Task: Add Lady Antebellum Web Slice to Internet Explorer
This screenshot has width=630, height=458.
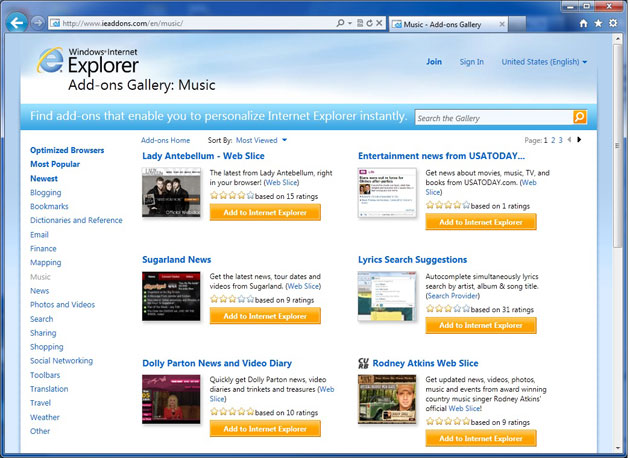Action: coord(265,213)
